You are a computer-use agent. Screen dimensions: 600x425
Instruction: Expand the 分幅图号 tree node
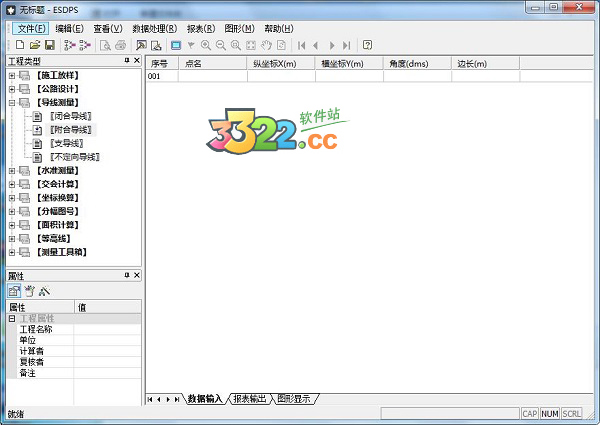click(12, 211)
